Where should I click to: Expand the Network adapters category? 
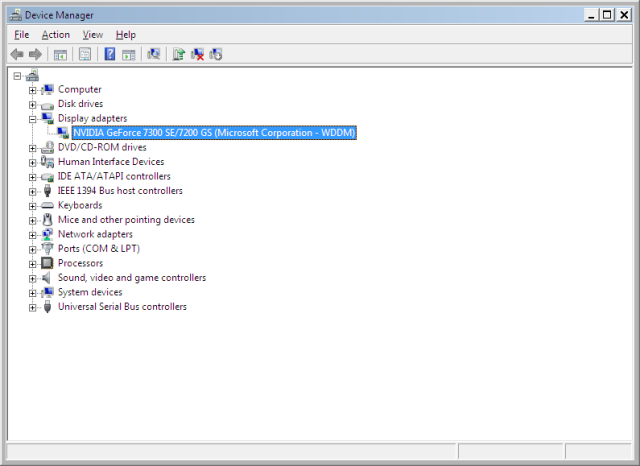[32, 235]
